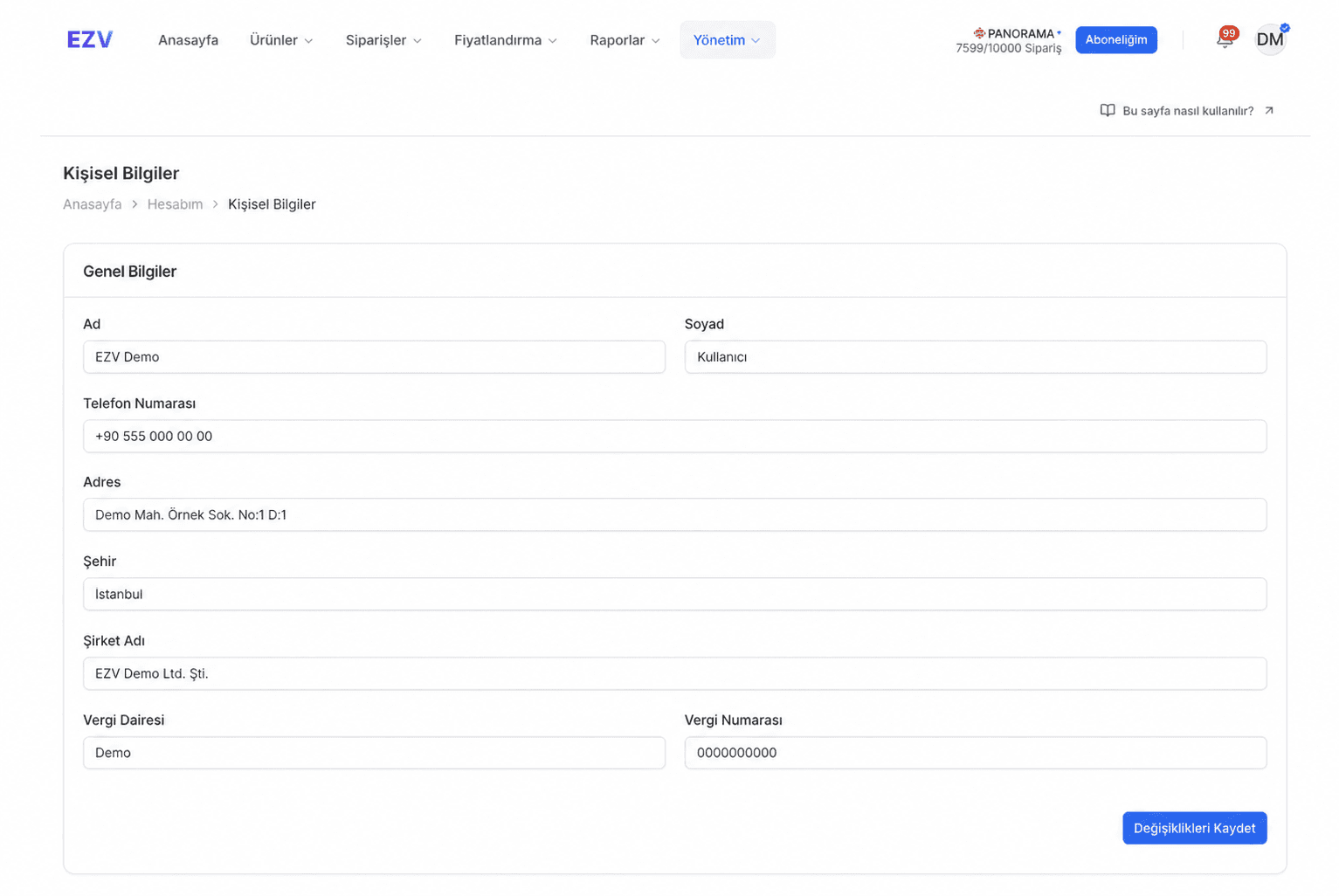Click the Hesabım breadcrumb link

click(x=175, y=204)
